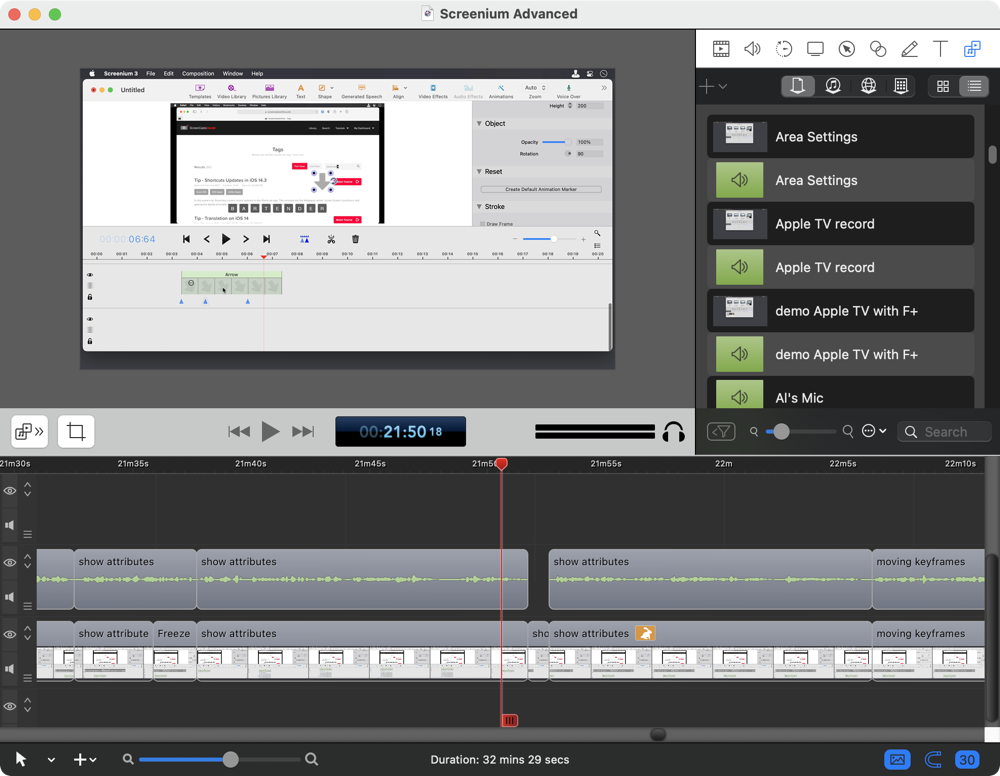
Task: Toggle visibility eye on the top track
Action: click(x=10, y=491)
